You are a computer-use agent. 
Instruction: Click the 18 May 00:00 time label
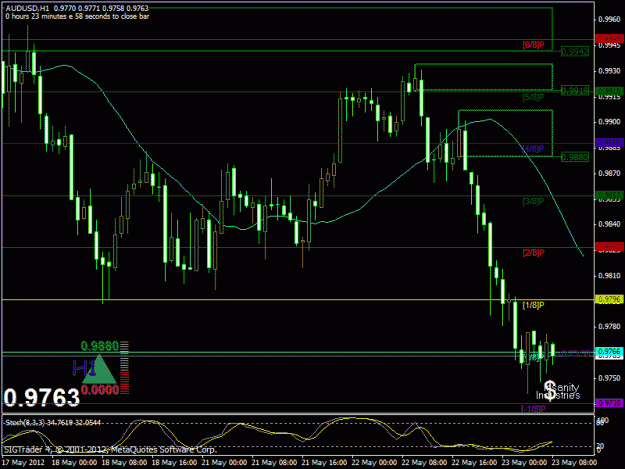pos(74,462)
